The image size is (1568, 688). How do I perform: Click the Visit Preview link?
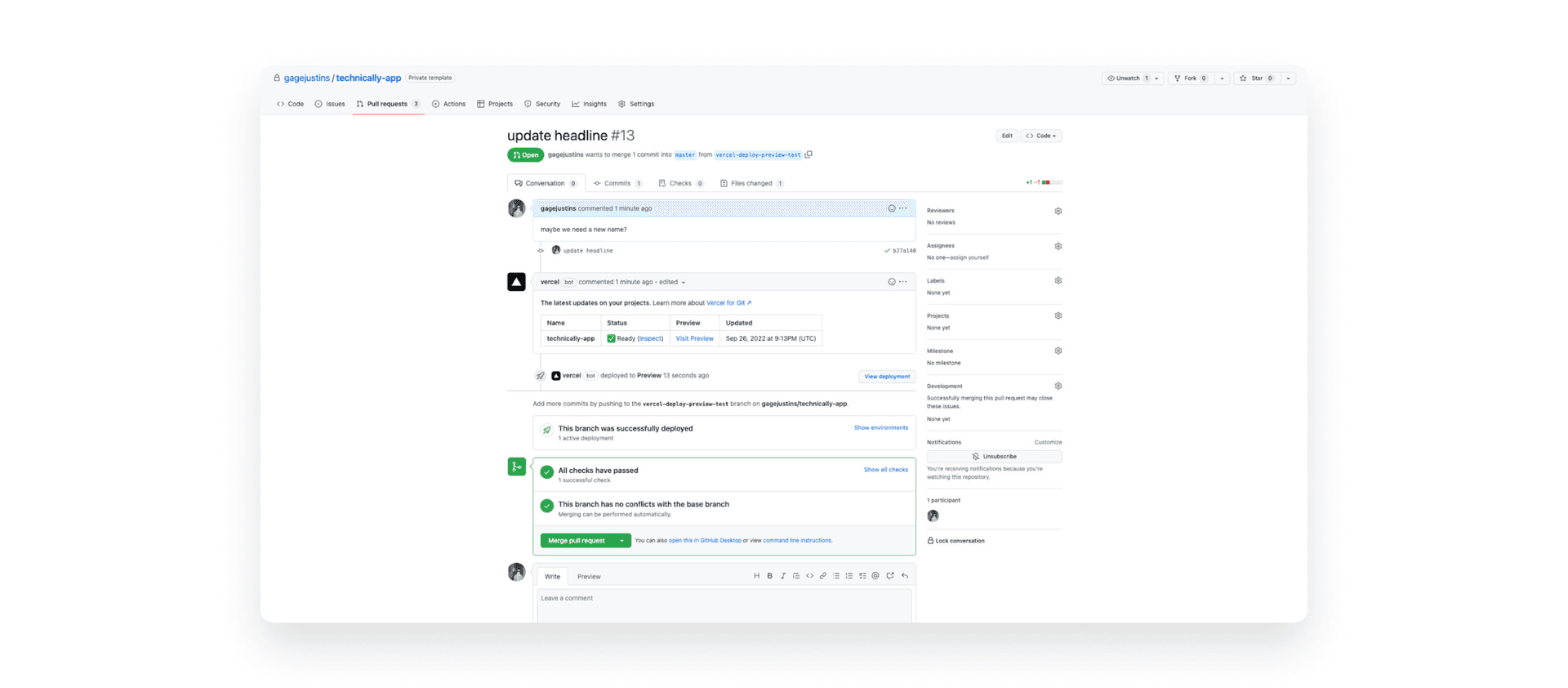[694, 338]
